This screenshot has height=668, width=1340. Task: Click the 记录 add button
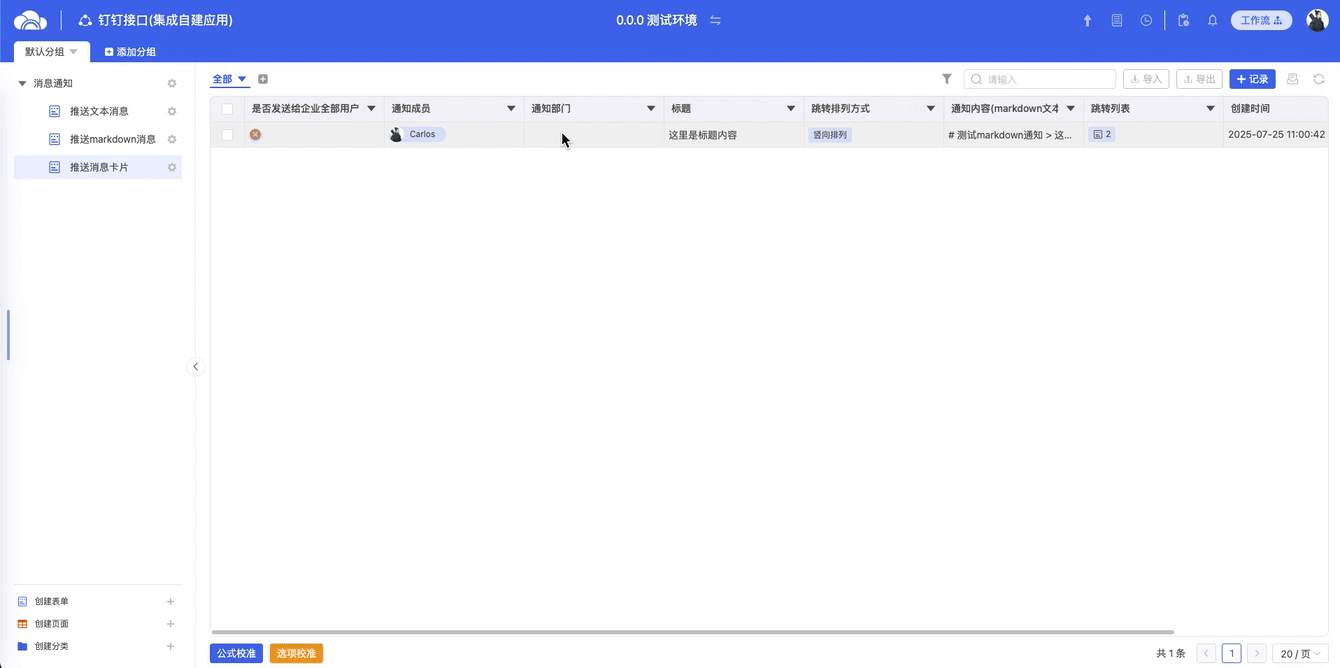click(x=1252, y=79)
